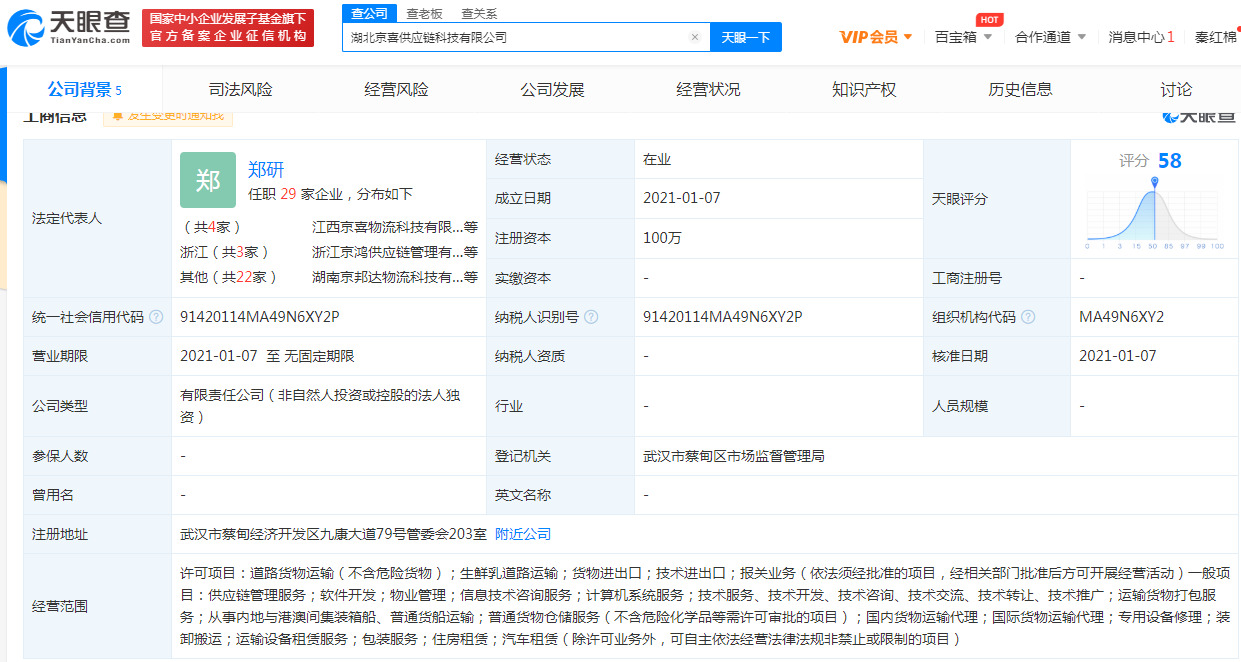Switch to the 司法风险 tab
Viewport: 1241px width, 662px height.
pos(240,90)
